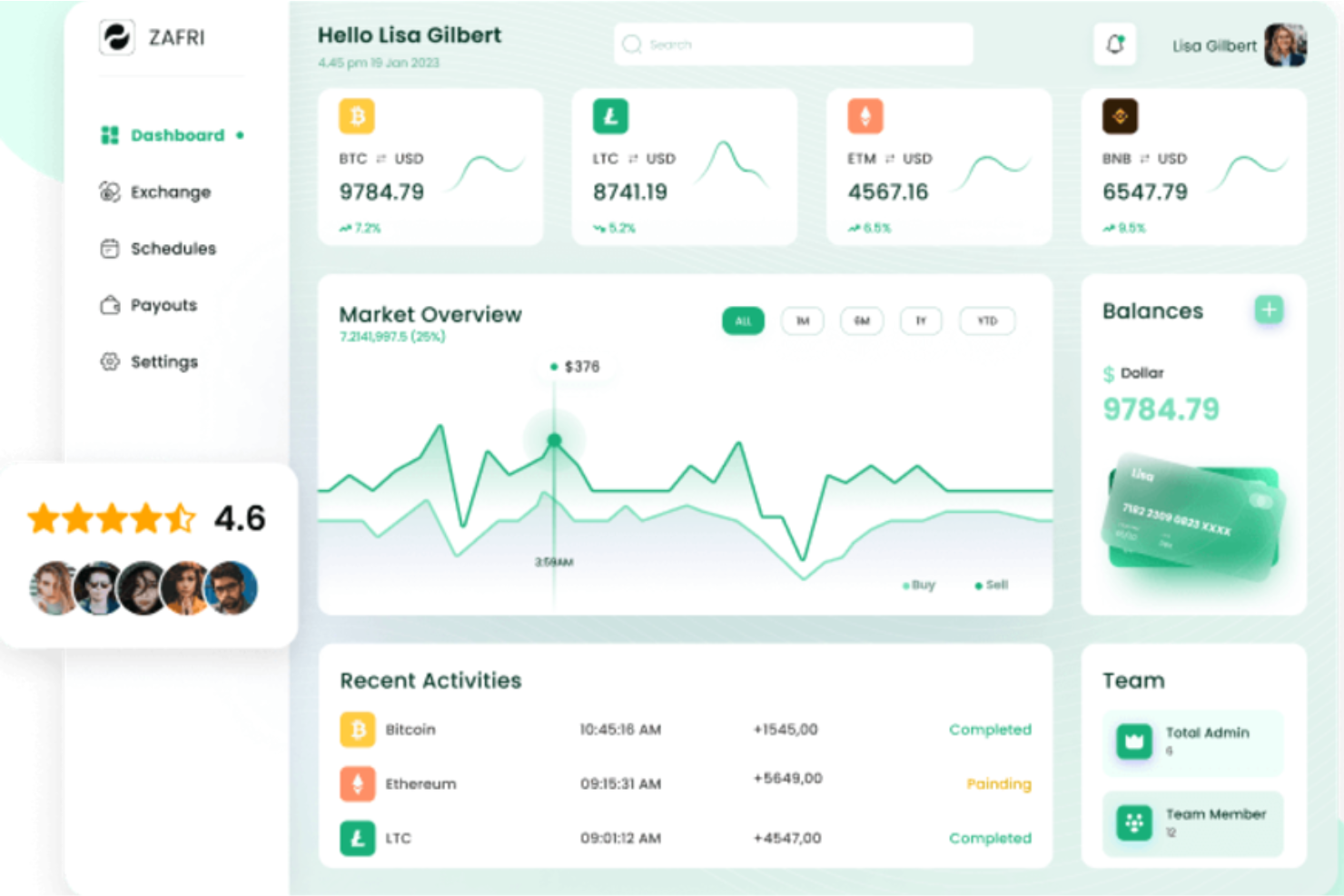Select the Litecoin icon on the LTC card
This screenshot has width=1344, height=896.
(x=610, y=115)
